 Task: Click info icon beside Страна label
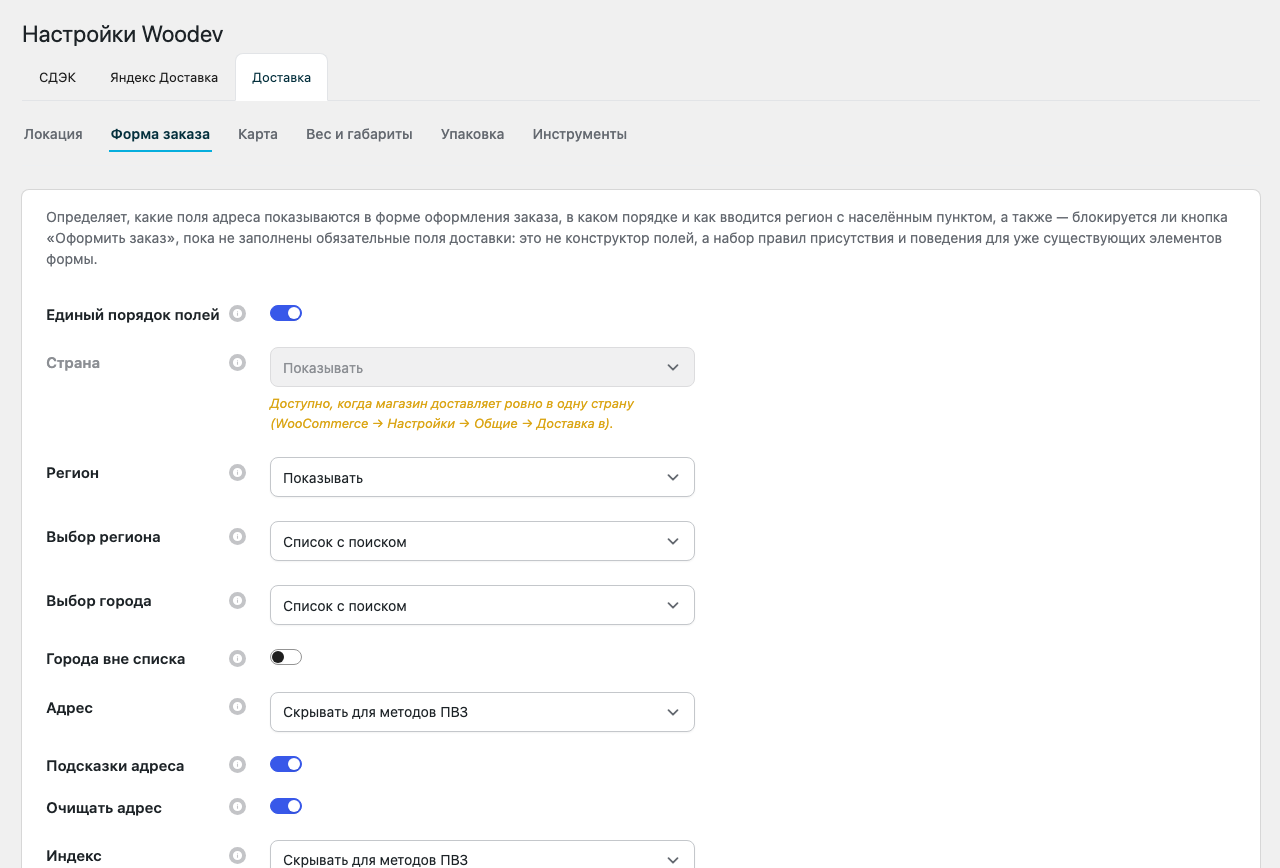tap(237, 363)
